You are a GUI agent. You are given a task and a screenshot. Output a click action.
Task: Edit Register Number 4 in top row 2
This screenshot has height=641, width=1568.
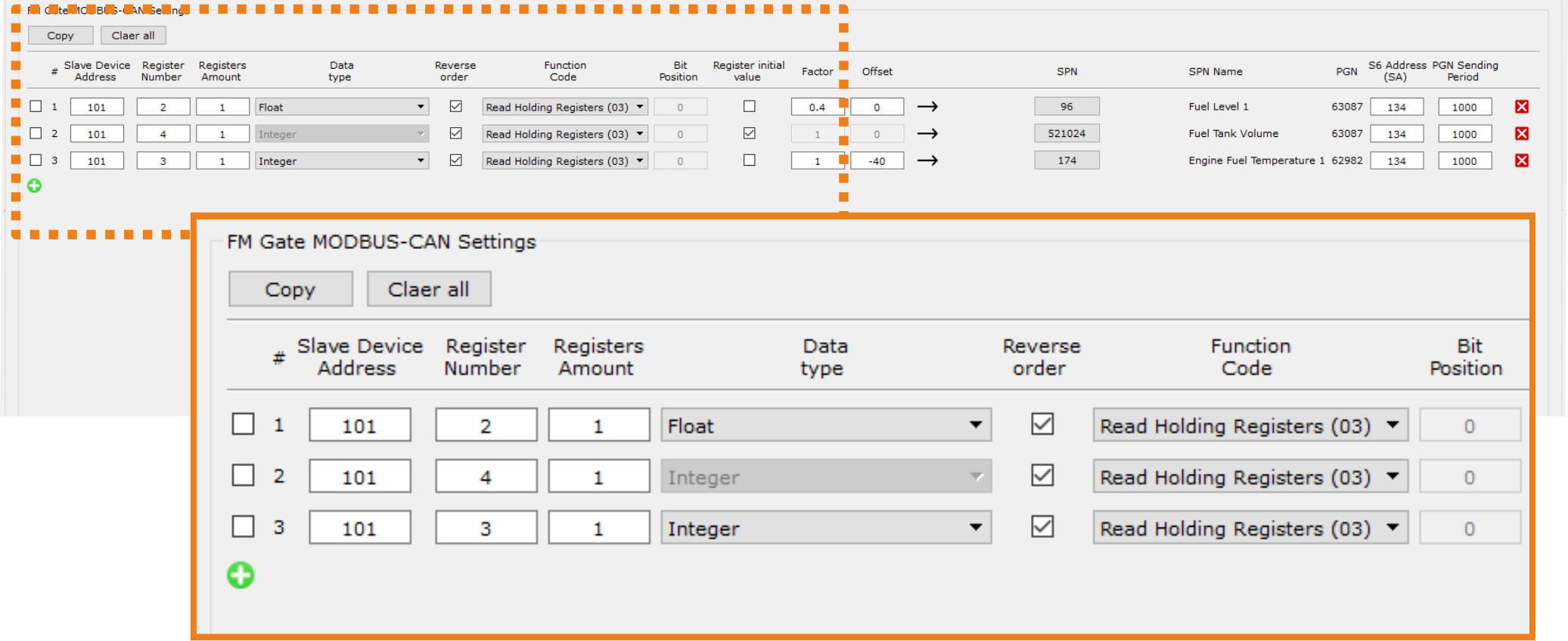pos(163,134)
